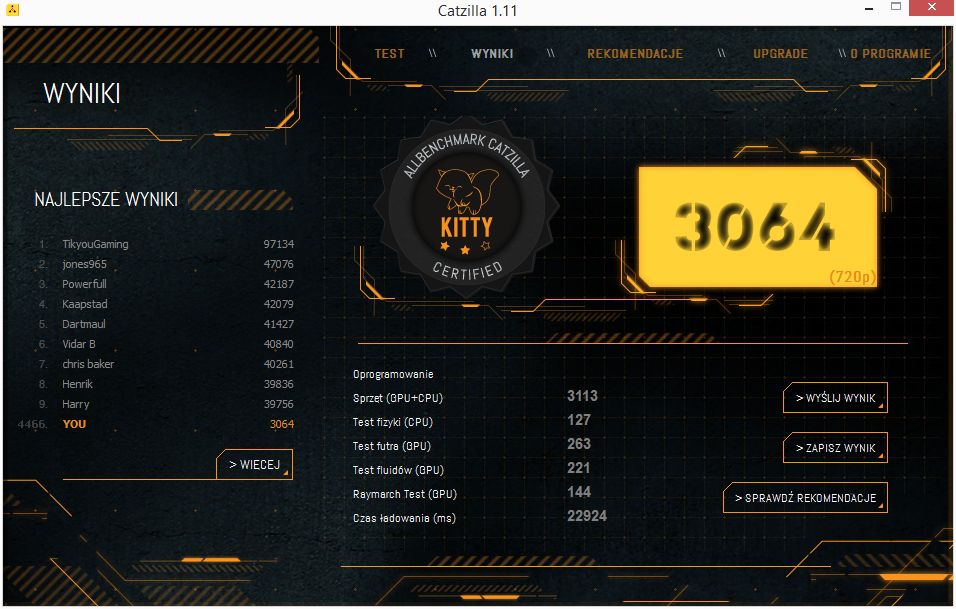956x609 pixels.
Task: Show more scores with WIĘCEJ
Action: [255, 465]
